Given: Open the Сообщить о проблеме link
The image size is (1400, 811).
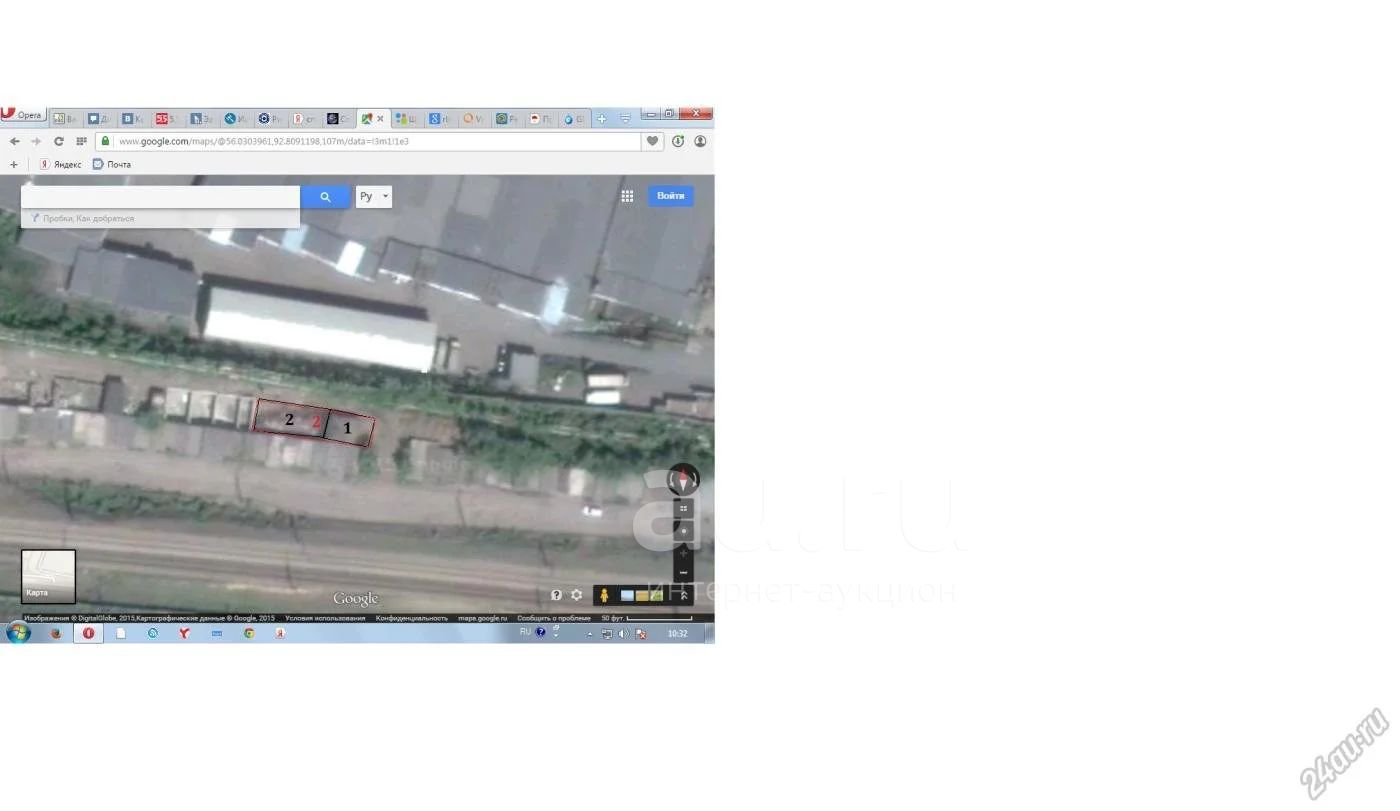Looking at the screenshot, I should pyautogui.click(x=554, y=618).
